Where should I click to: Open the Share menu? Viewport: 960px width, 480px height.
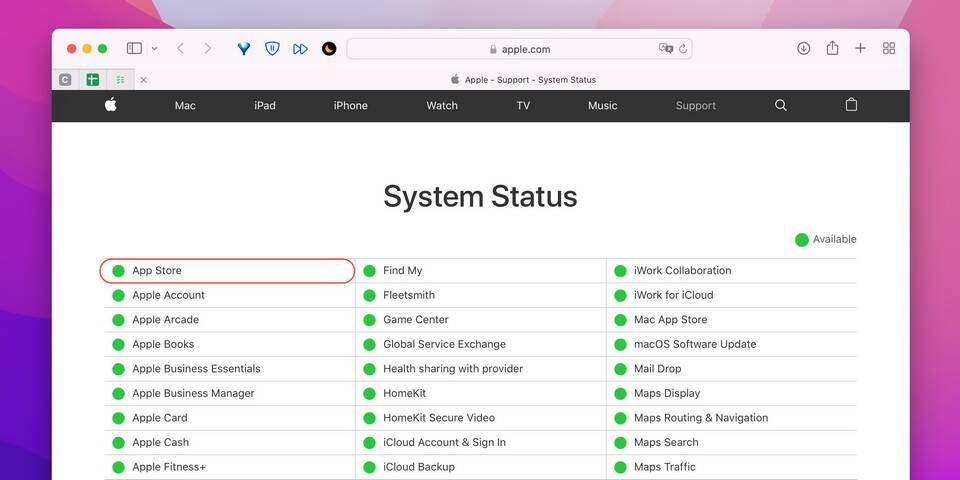point(832,48)
